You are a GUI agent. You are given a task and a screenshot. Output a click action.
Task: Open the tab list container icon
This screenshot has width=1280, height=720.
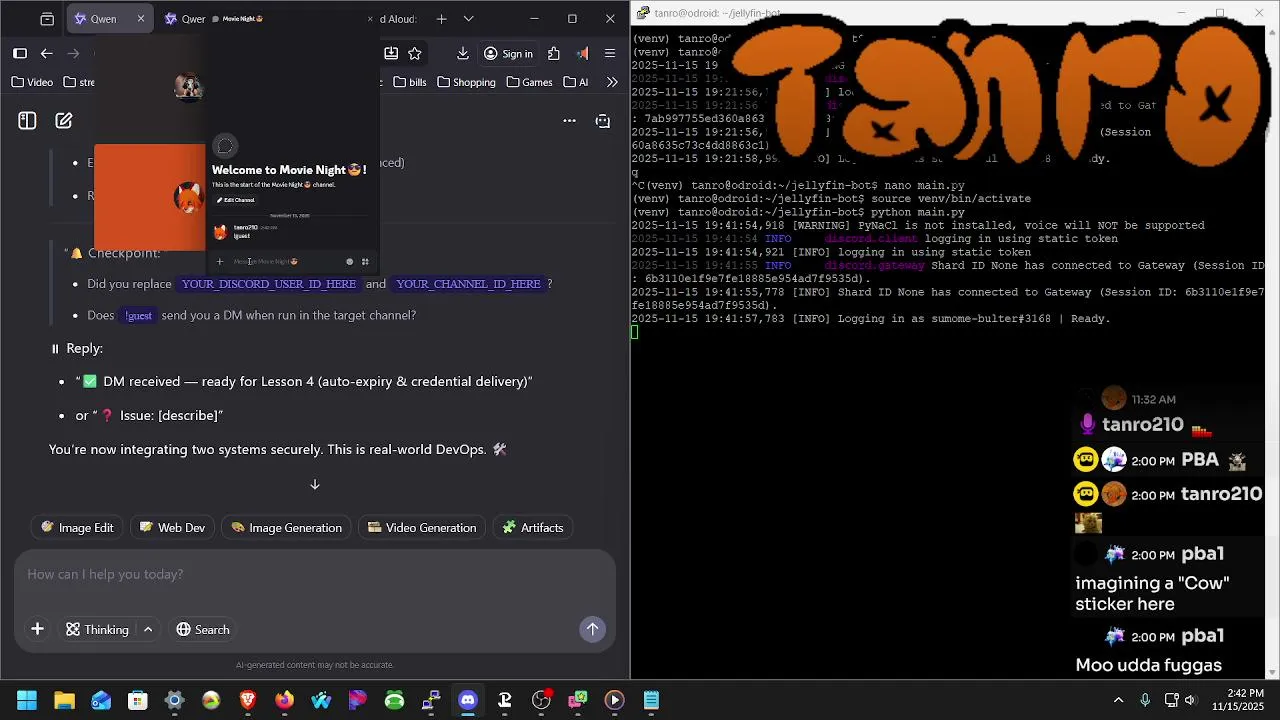[x=47, y=19]
